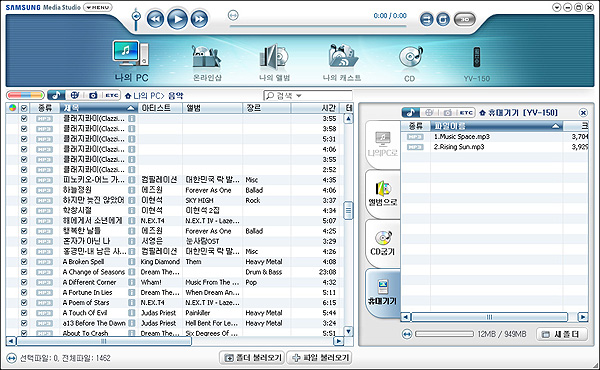
Task: Sort library by 장르 column
Action: (266, 108)
